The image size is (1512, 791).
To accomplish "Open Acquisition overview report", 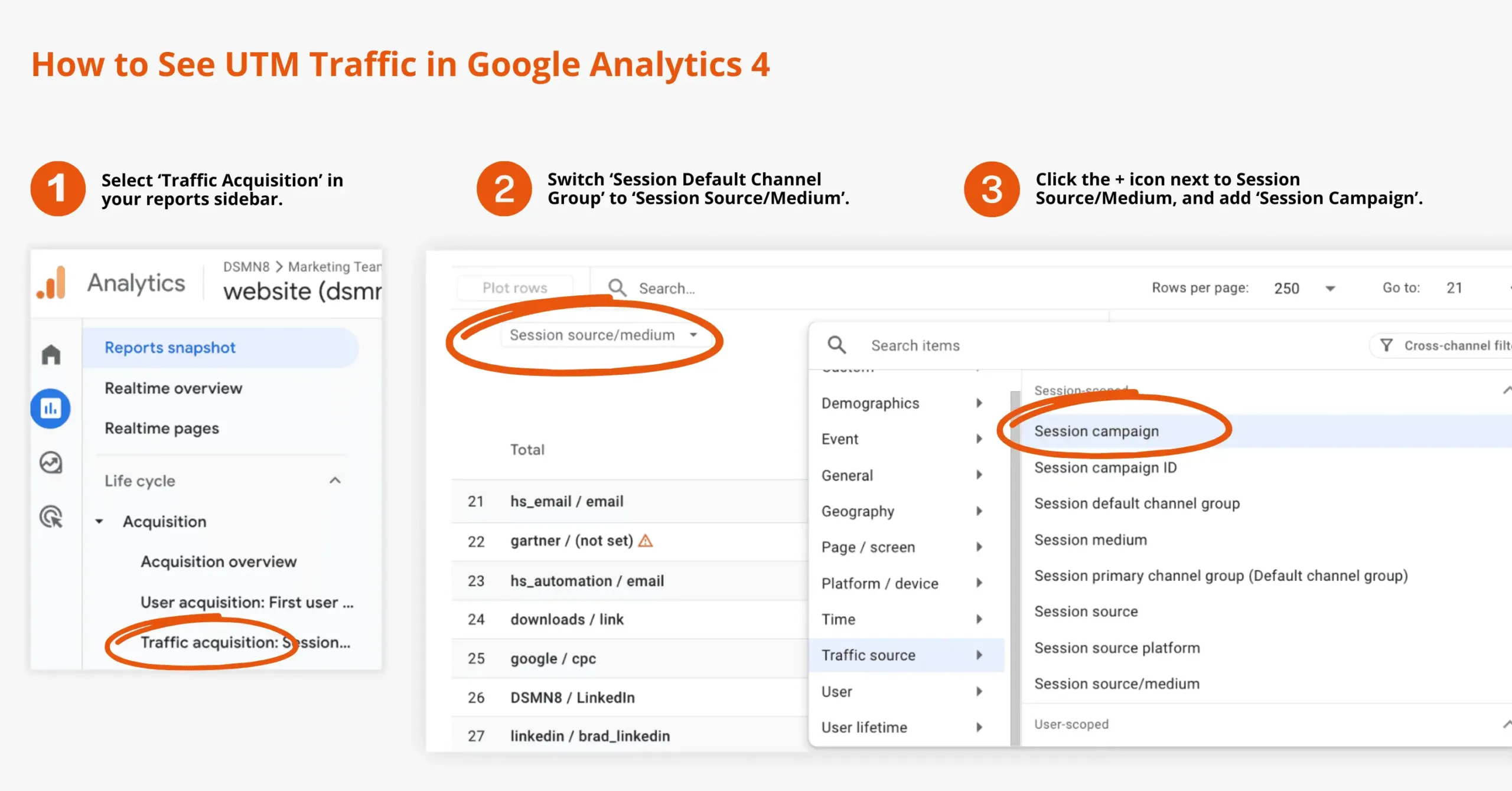I will [x=219, y=561].
